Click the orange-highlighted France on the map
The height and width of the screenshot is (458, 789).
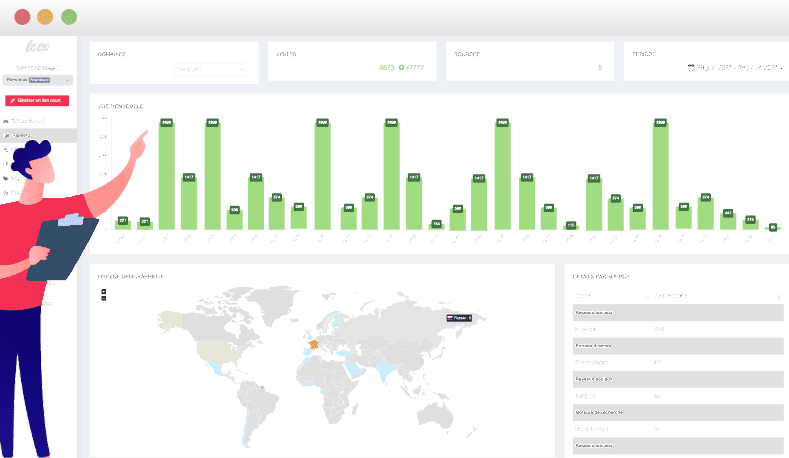[313, 344]
